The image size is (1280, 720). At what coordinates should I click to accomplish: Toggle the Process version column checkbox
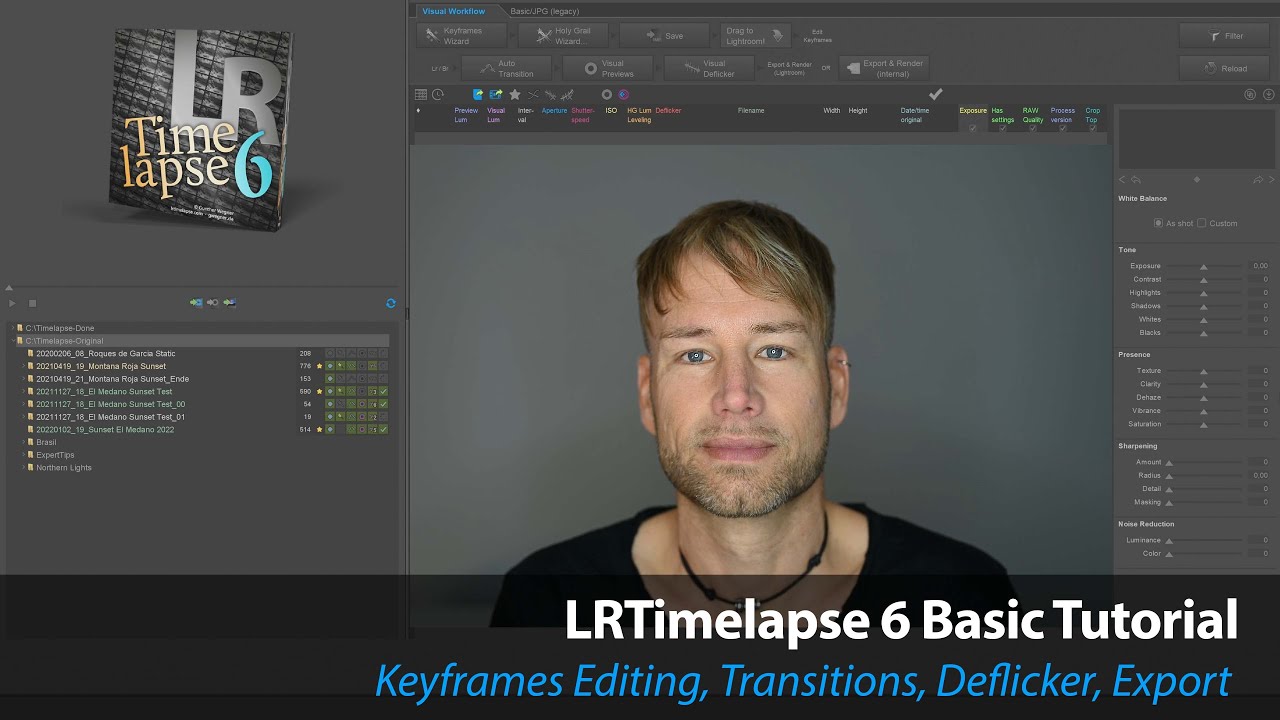[1063, 128]
